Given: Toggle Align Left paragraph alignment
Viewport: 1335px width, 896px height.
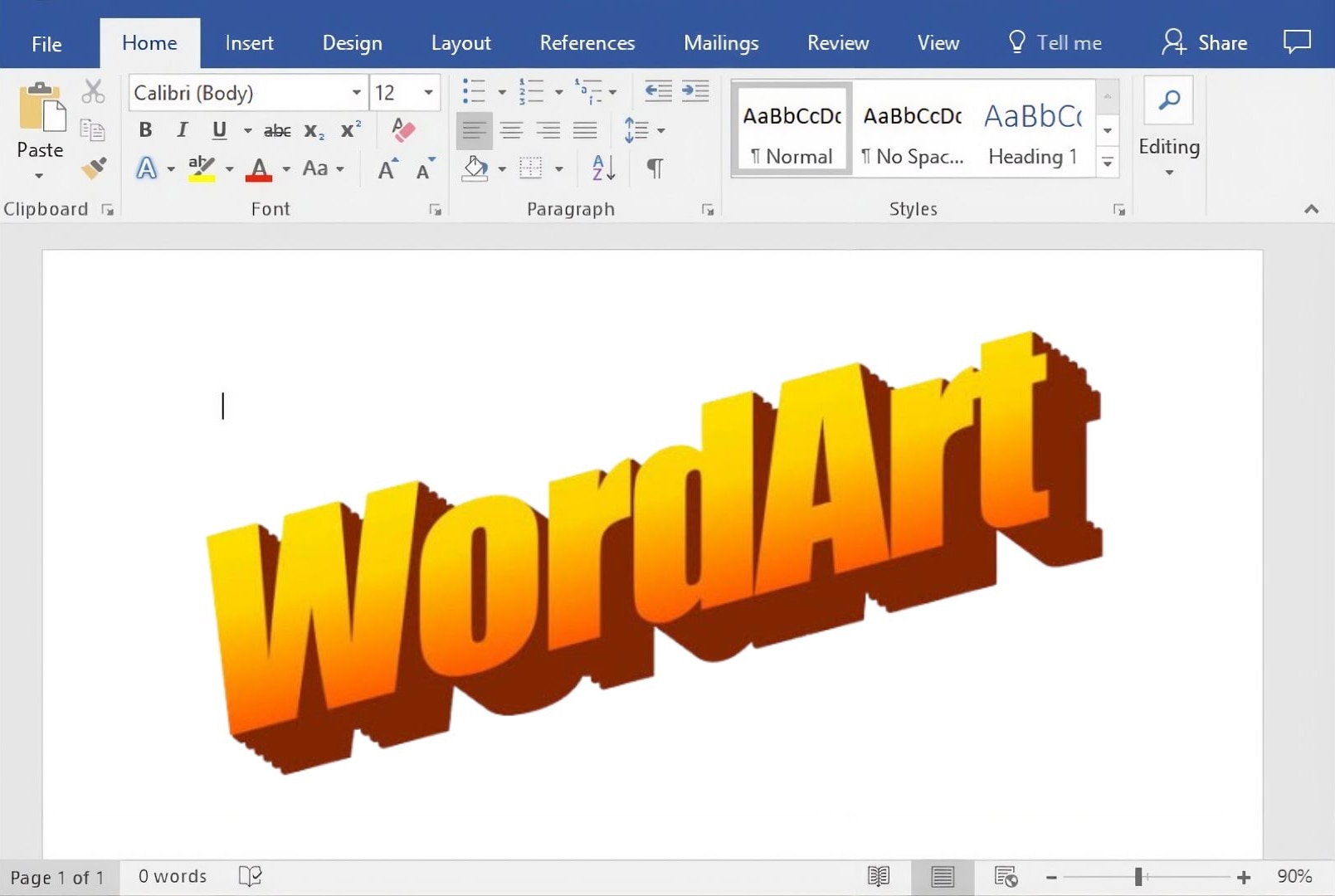Looking at the screenshot, I should click(x=474, y=130).
